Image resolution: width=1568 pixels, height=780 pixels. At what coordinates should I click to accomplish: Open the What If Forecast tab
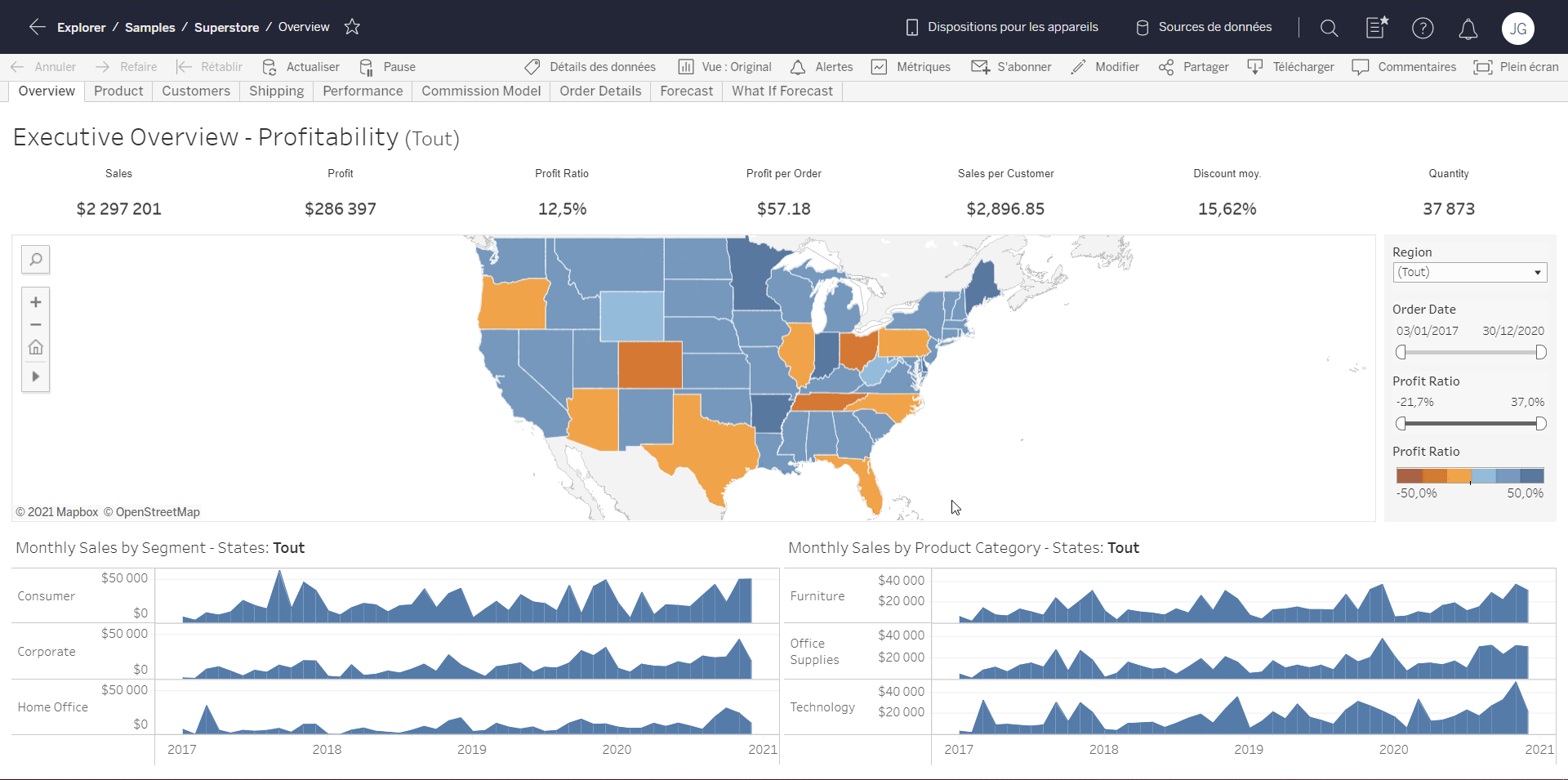click(782, 91)
